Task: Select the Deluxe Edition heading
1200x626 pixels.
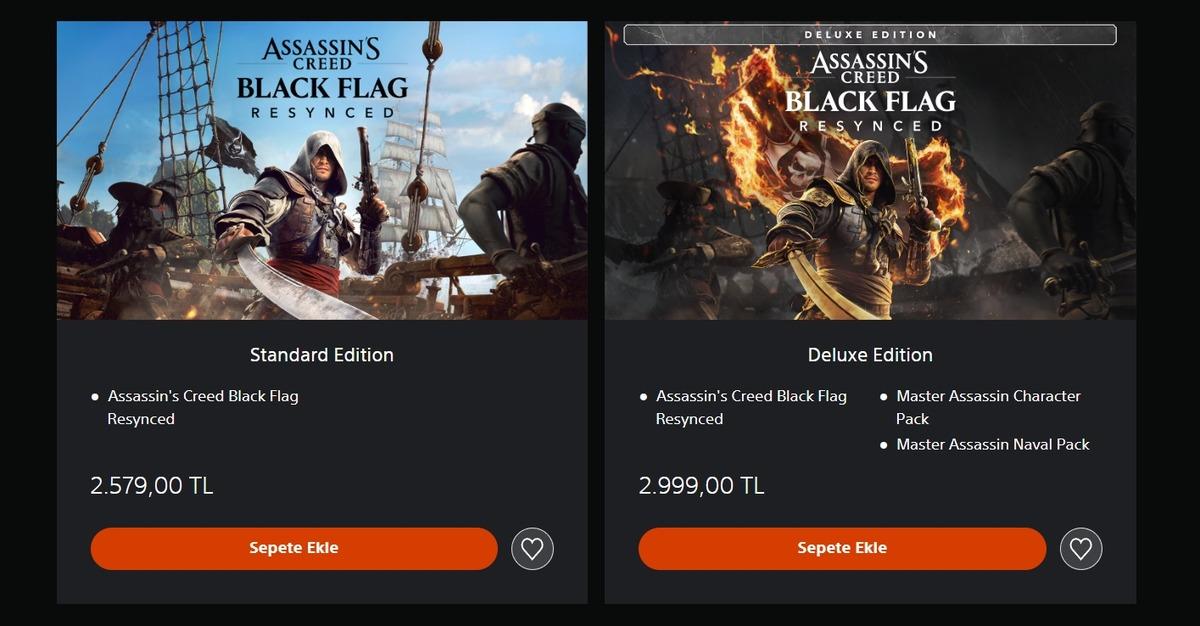Action: (870, 355)
